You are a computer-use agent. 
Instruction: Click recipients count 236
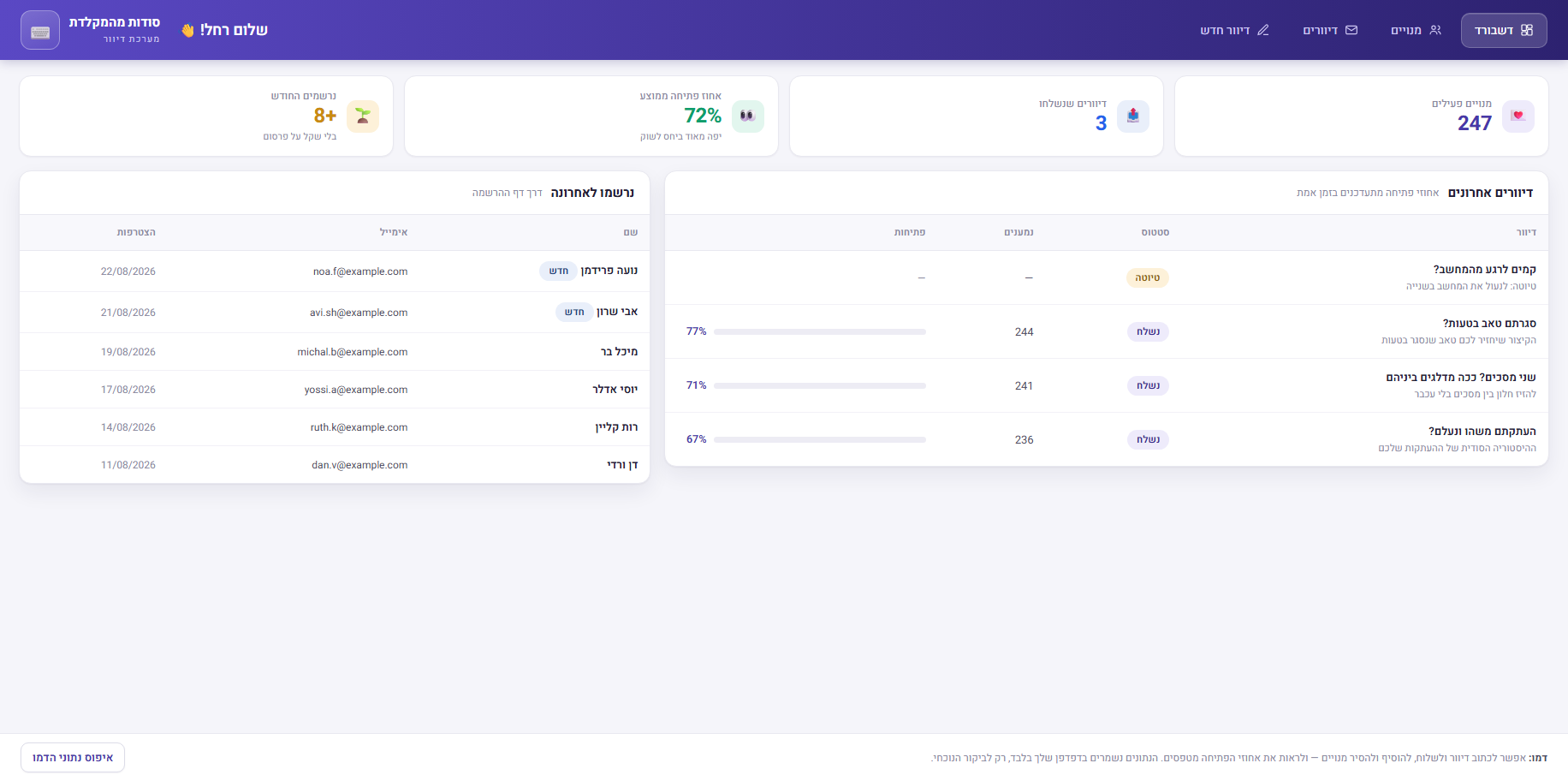pyautogui.click(x=1024, y=440)
